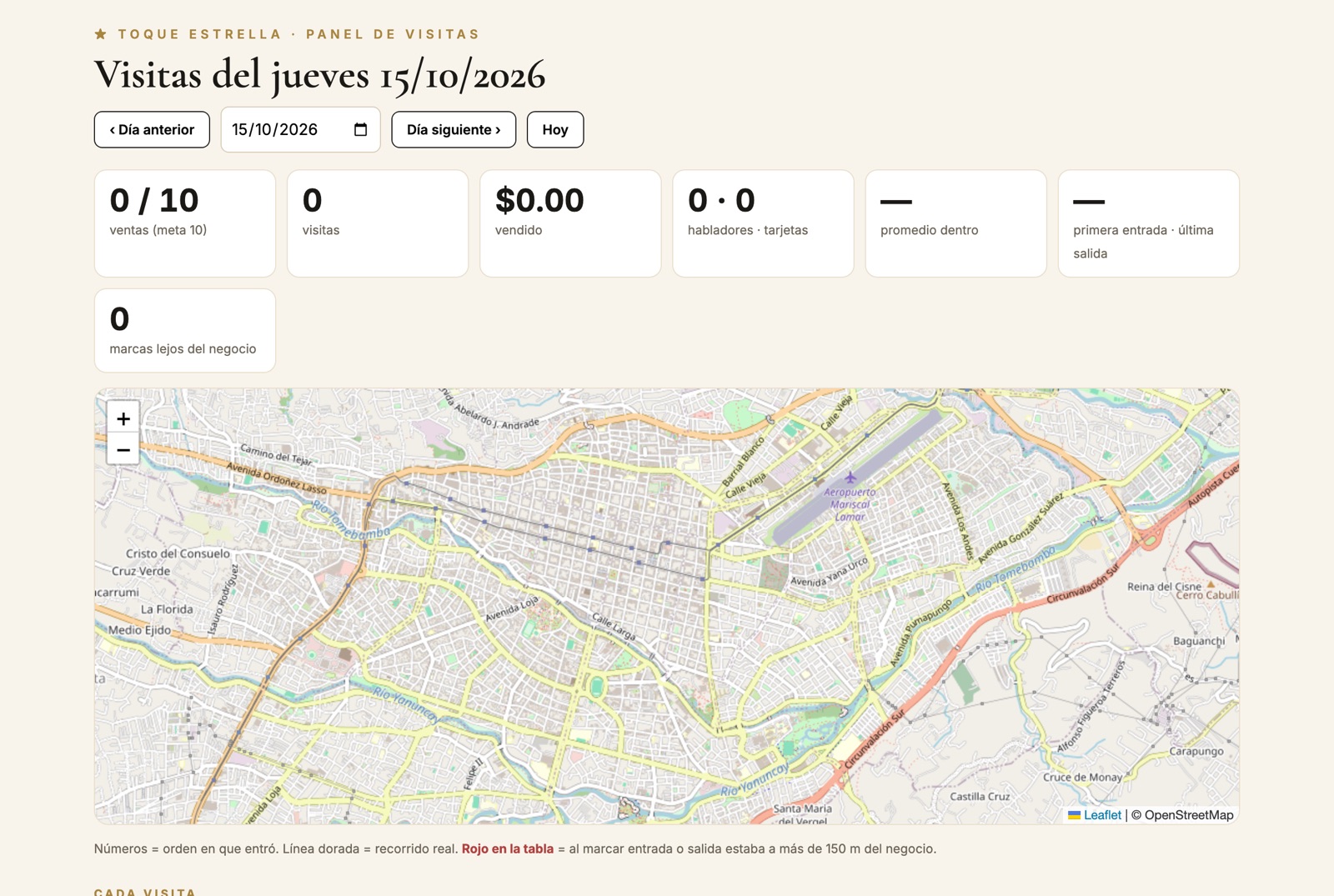
Task: Click marcas lejos del negocio label
Action: 183,348
